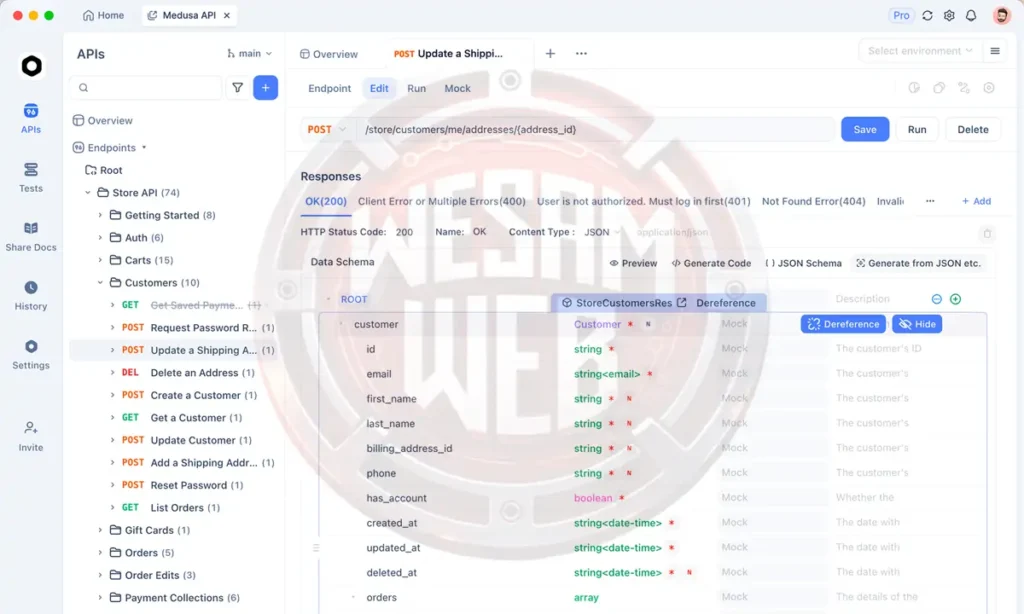This screenshot has width=1024, height=614.
Task: Open the notifications bell icon
Action: click(x=971, y=15)
